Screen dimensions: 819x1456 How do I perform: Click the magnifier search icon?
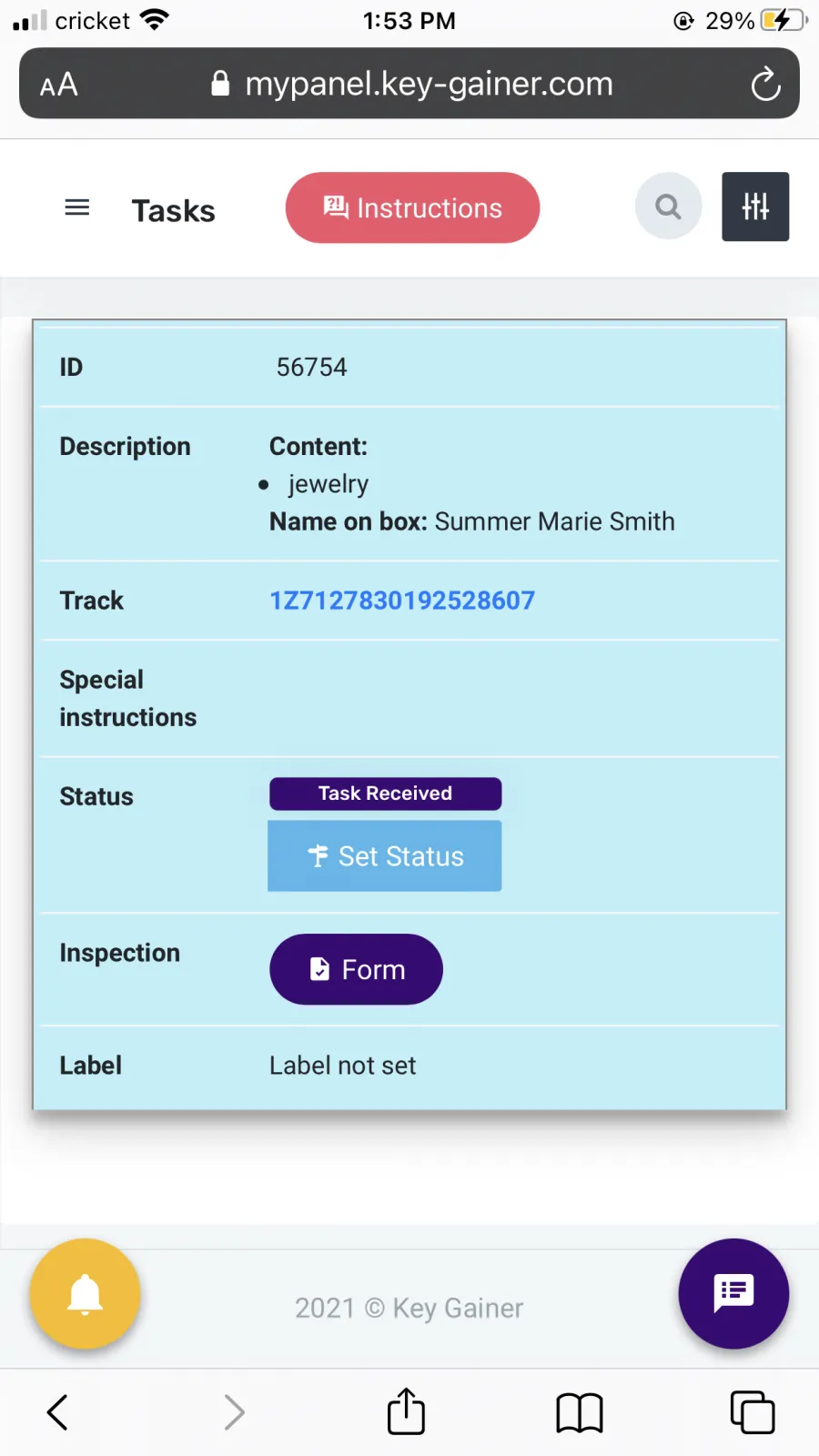[x=668, y=207]
